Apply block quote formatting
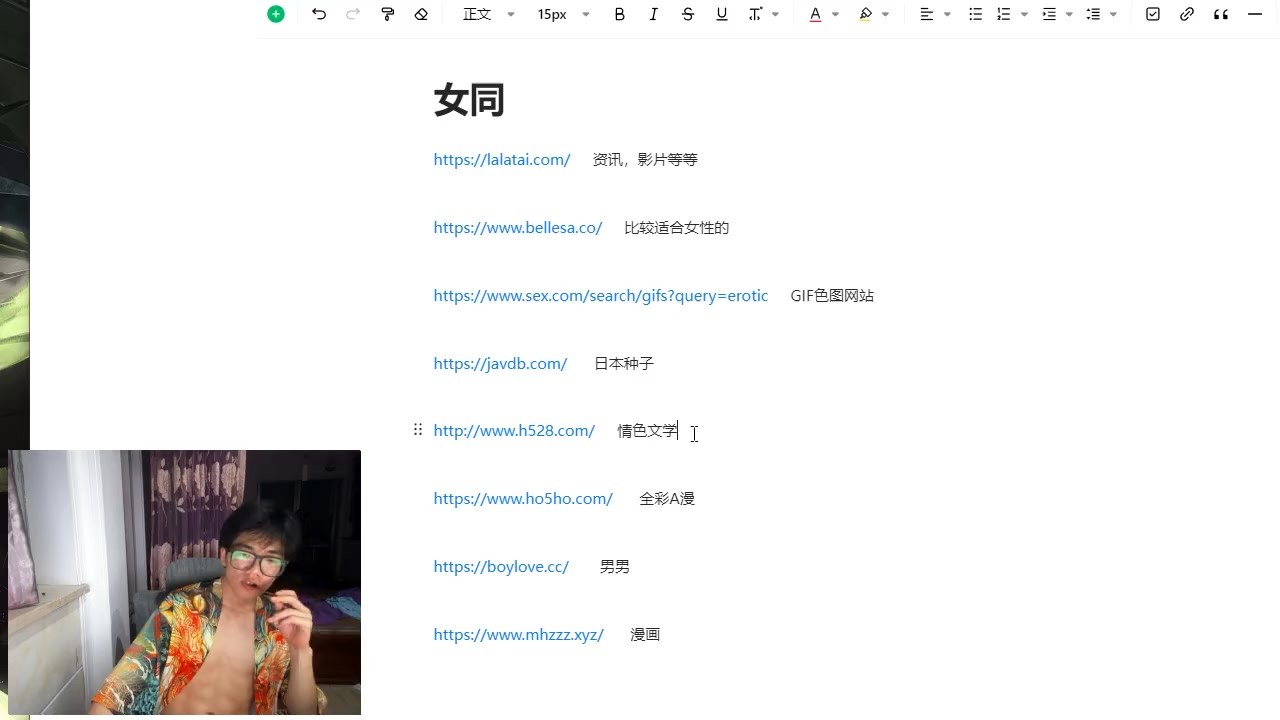The height and width of the screenshot is (720, 1280). [x=1221, y=14]
